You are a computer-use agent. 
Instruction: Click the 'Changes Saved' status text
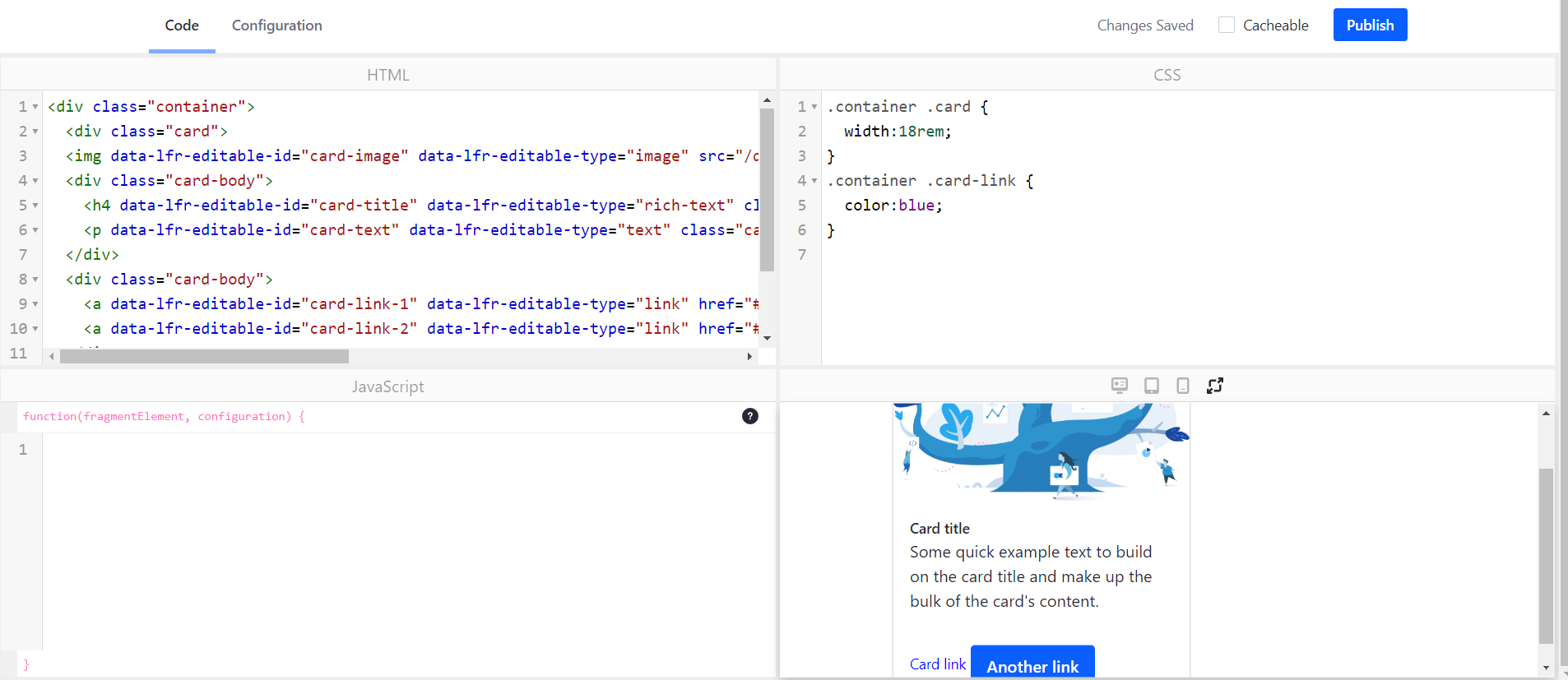[1145, 25]
